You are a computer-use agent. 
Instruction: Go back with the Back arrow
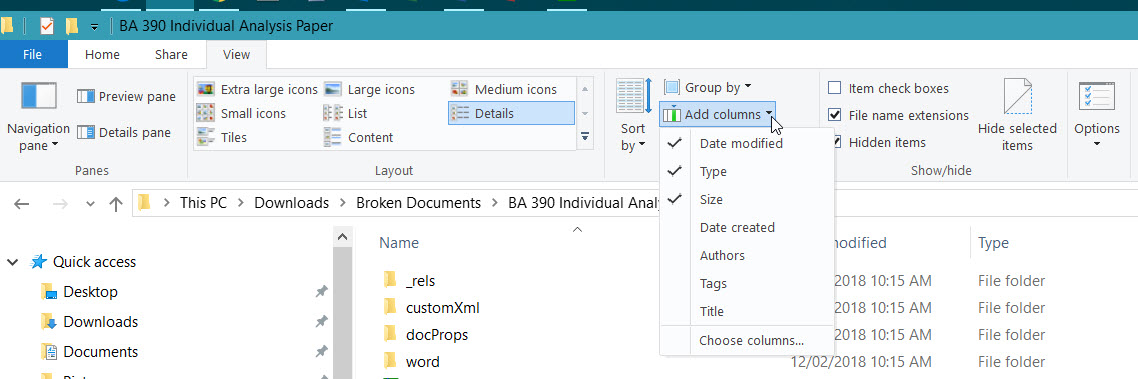click(x=22, y=204)
